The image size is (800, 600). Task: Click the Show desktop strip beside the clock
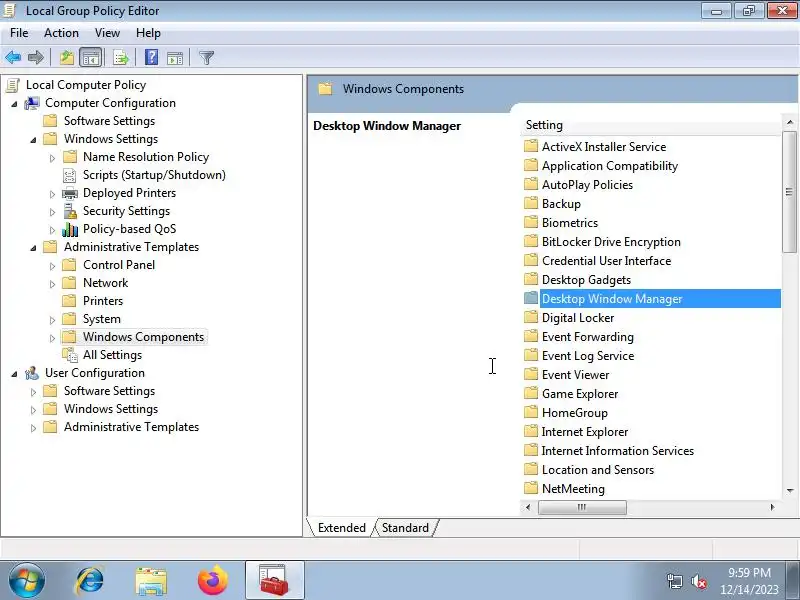(x=792, y=581)
